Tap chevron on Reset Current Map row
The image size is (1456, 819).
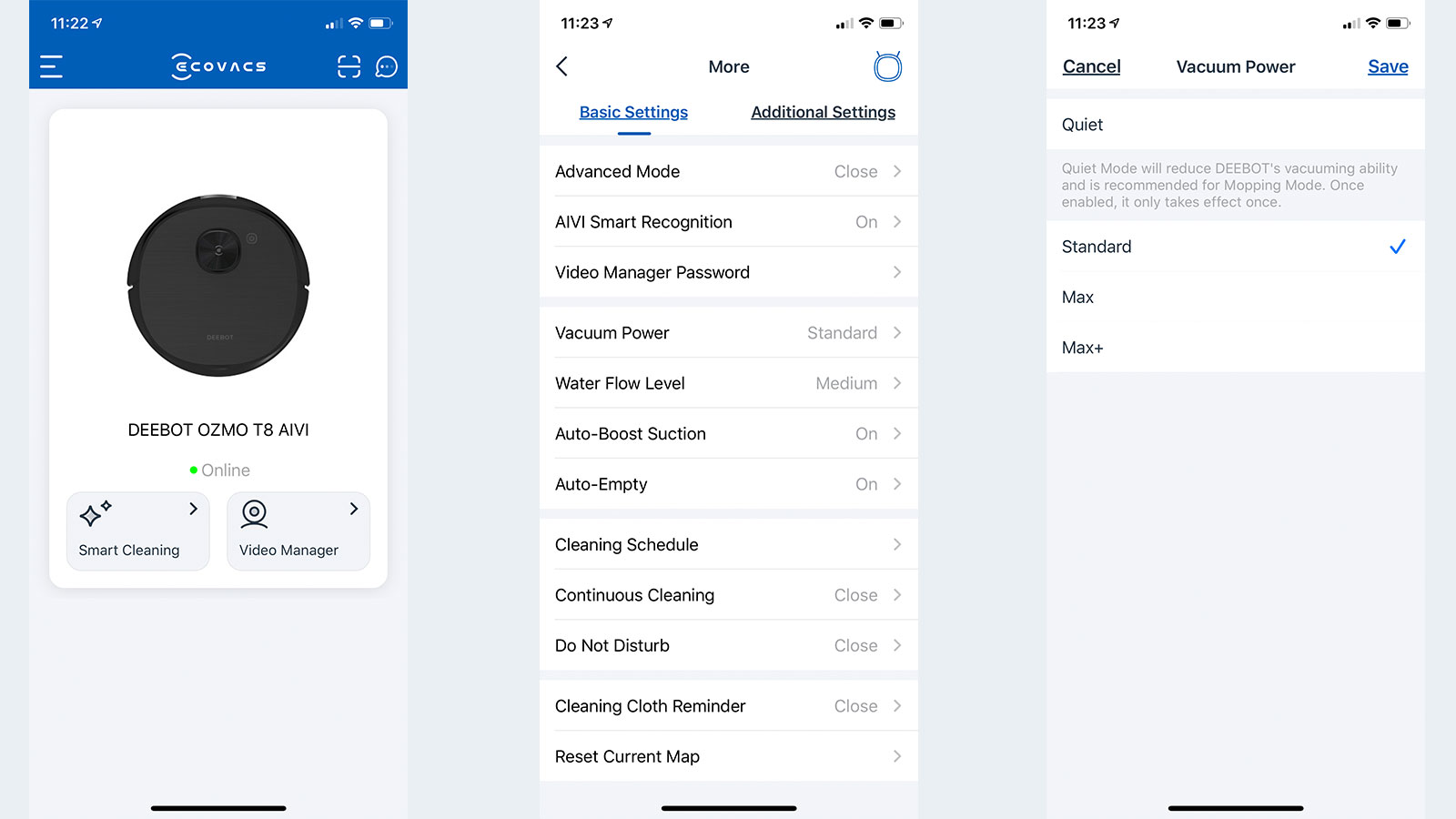[897, 756]
